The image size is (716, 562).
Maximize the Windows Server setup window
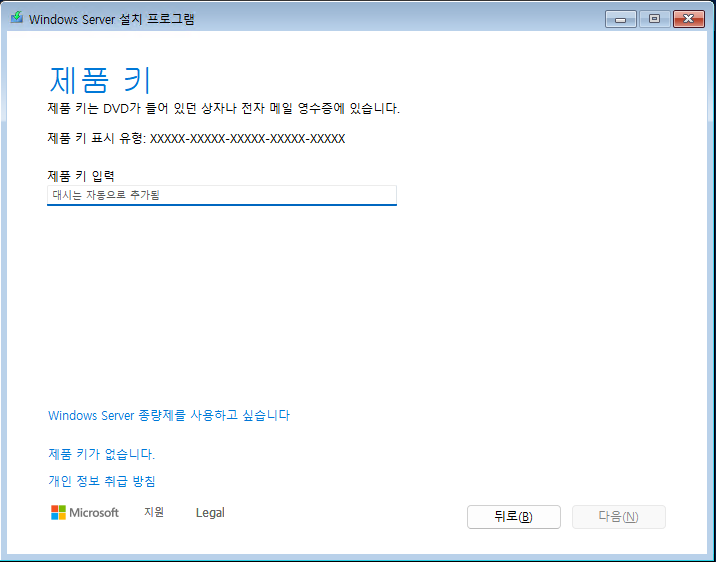coord(655,19)
